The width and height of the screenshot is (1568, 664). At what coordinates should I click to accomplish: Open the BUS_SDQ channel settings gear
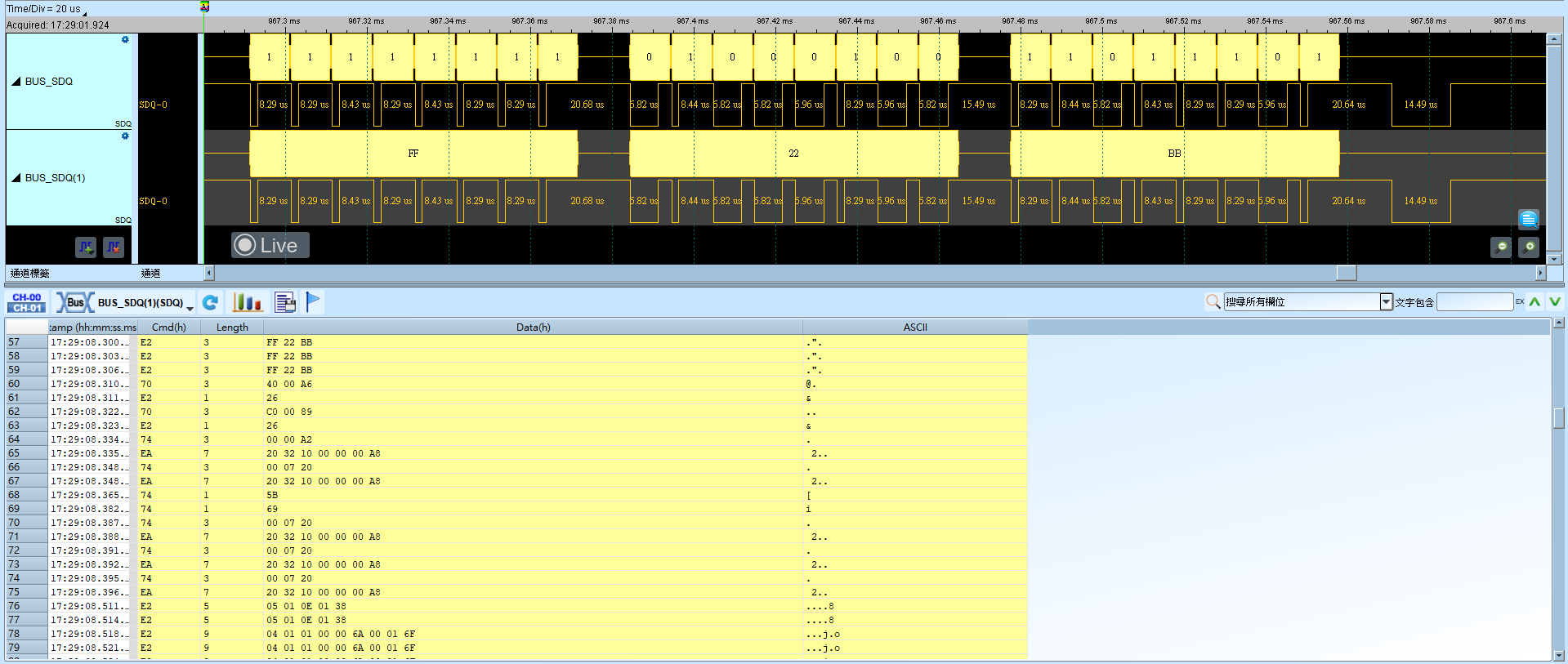click(x=125, y=39)
